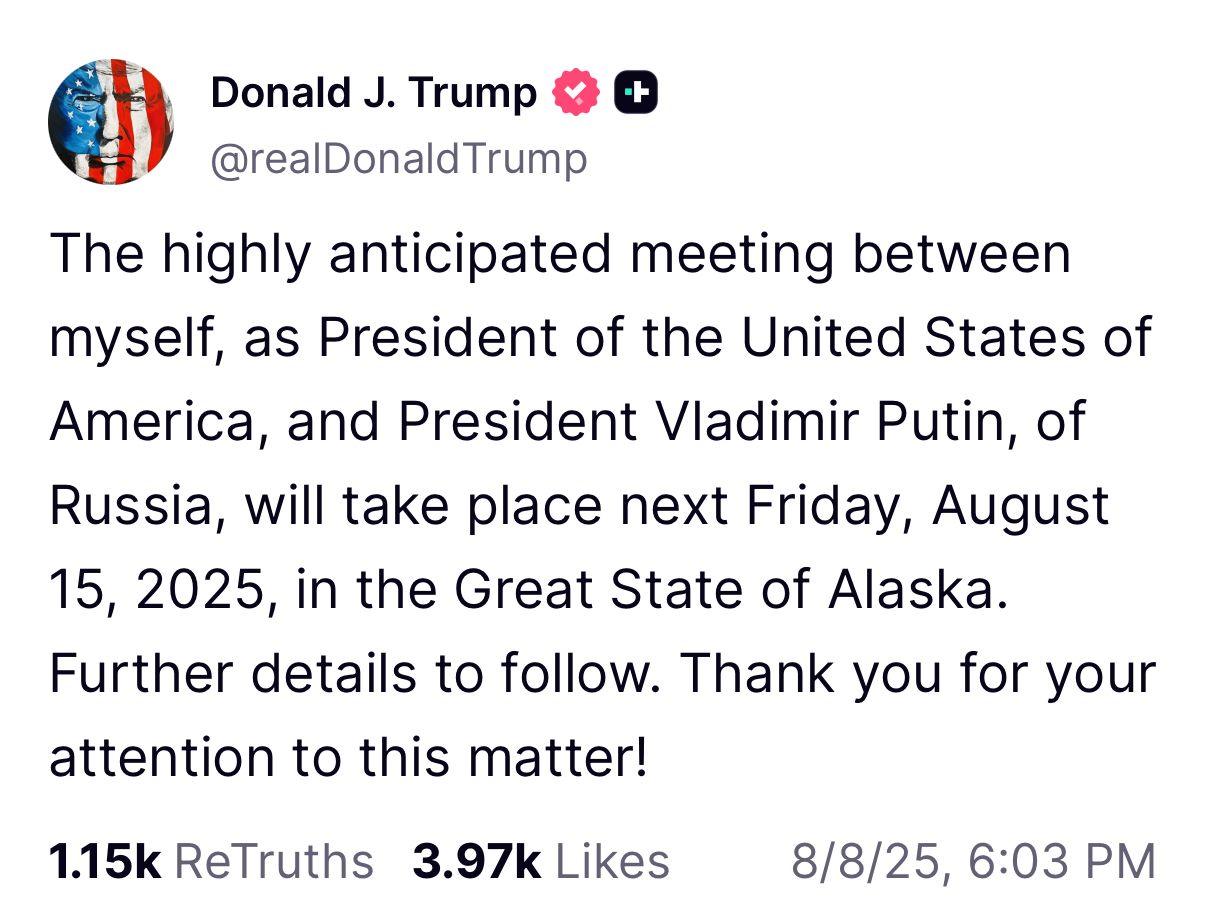Viewport: 1206px width, 902px height.
Task: Click the ReTruths label
Action: pyautogui.click(x=273, y=861)
